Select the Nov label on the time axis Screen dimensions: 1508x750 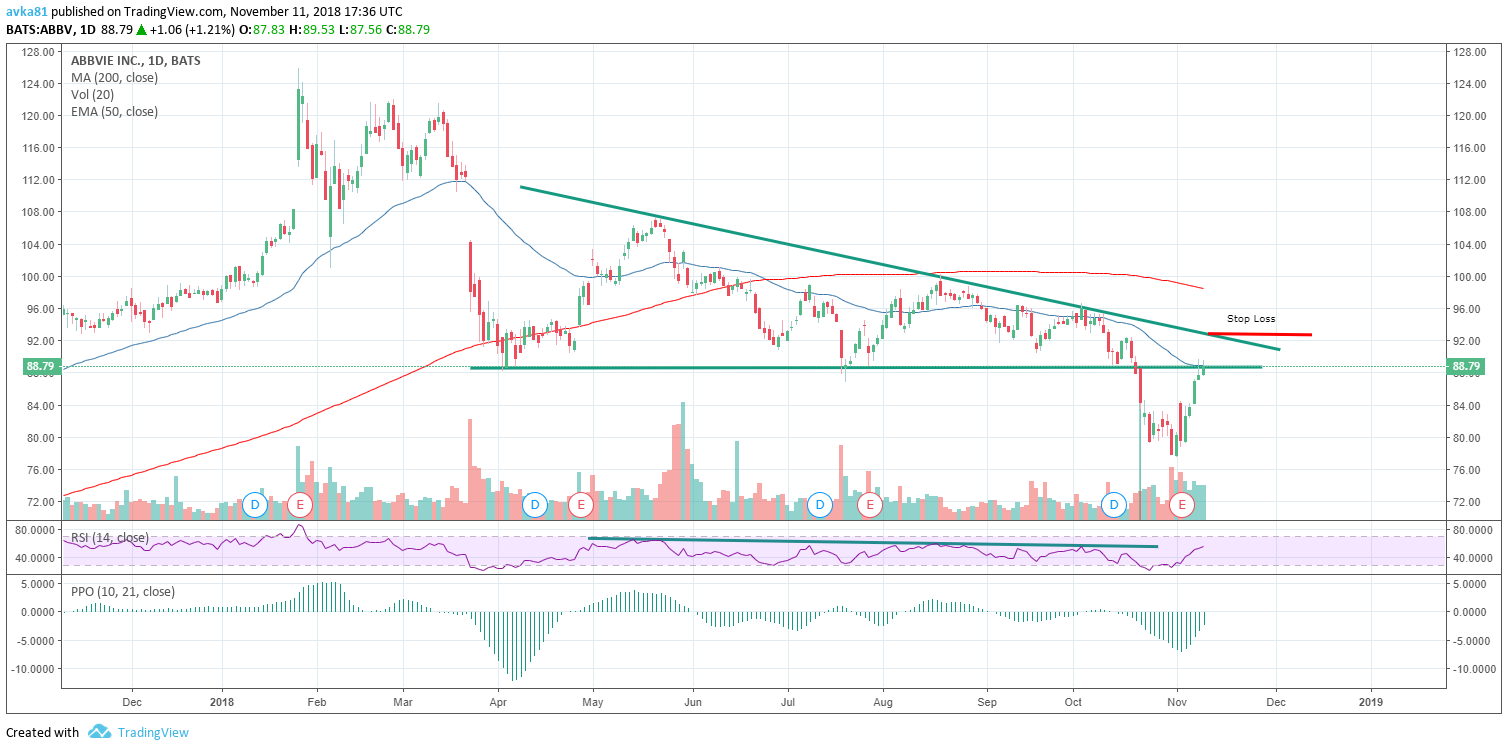[x=1177, y=702]
